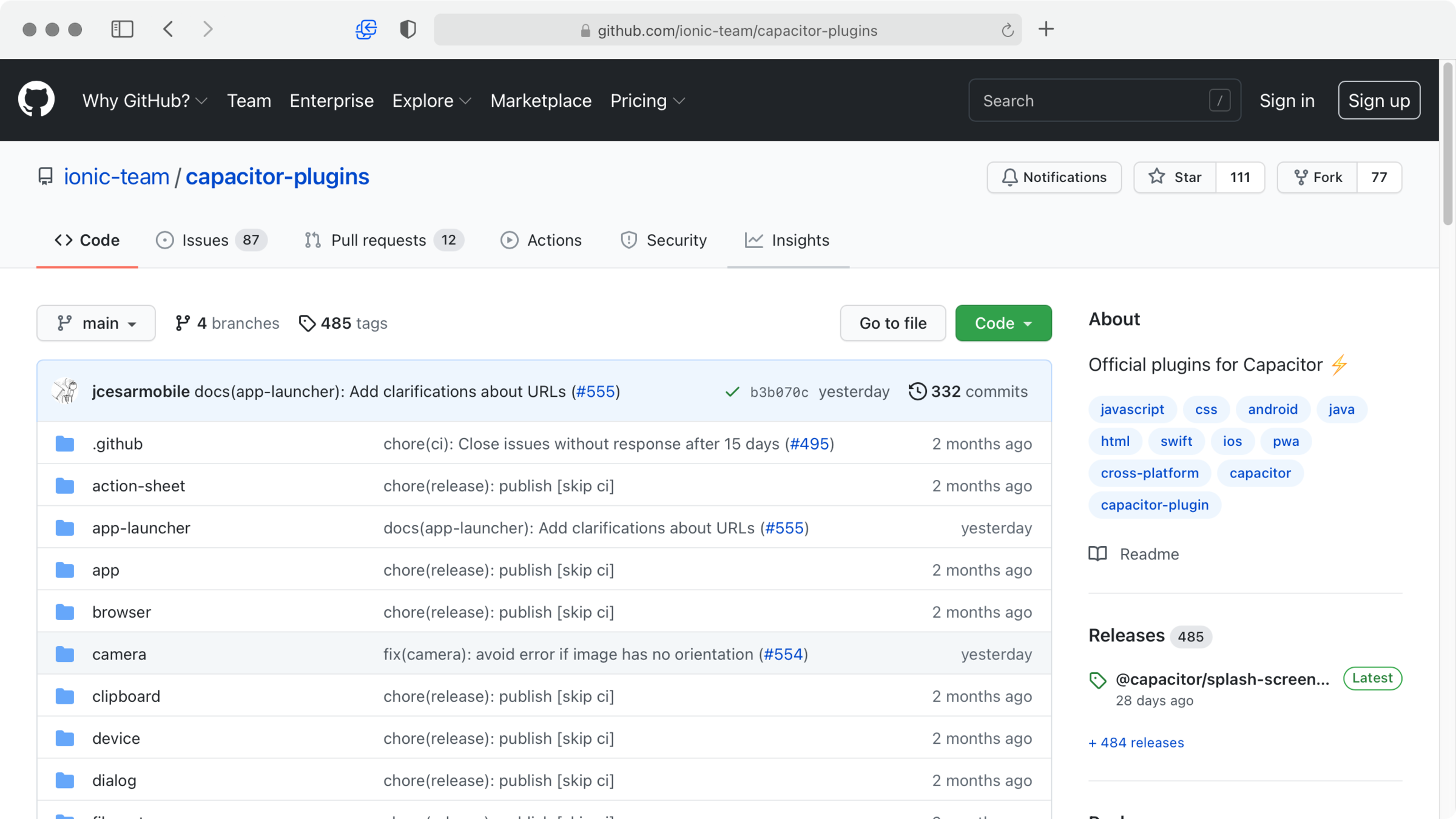This screenshot has width=1456, height=819.
Task: Expand the Why GitHub? menu
Action: 144,101
